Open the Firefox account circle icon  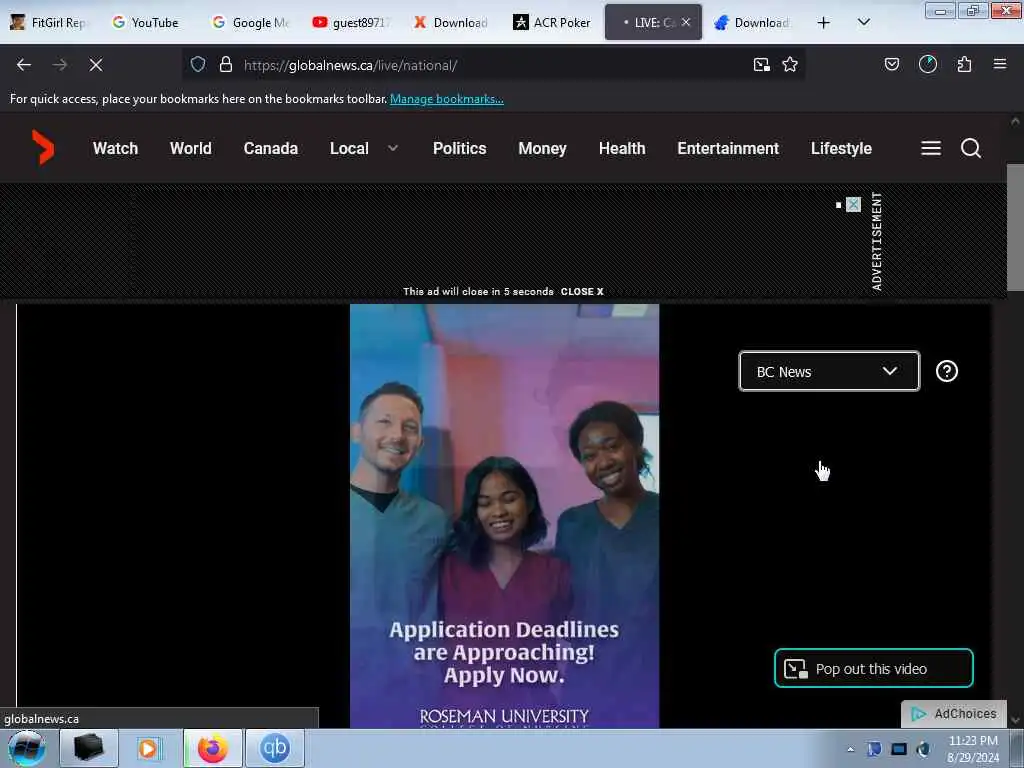click(x=928, y=64)
